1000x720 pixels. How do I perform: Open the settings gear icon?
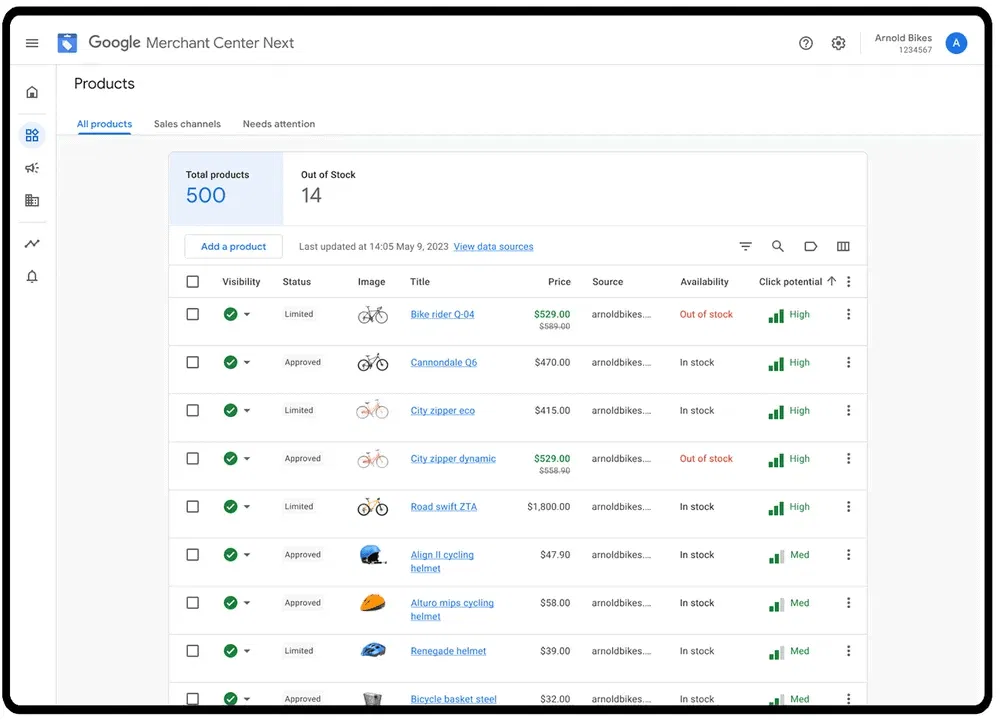(839, 43)
